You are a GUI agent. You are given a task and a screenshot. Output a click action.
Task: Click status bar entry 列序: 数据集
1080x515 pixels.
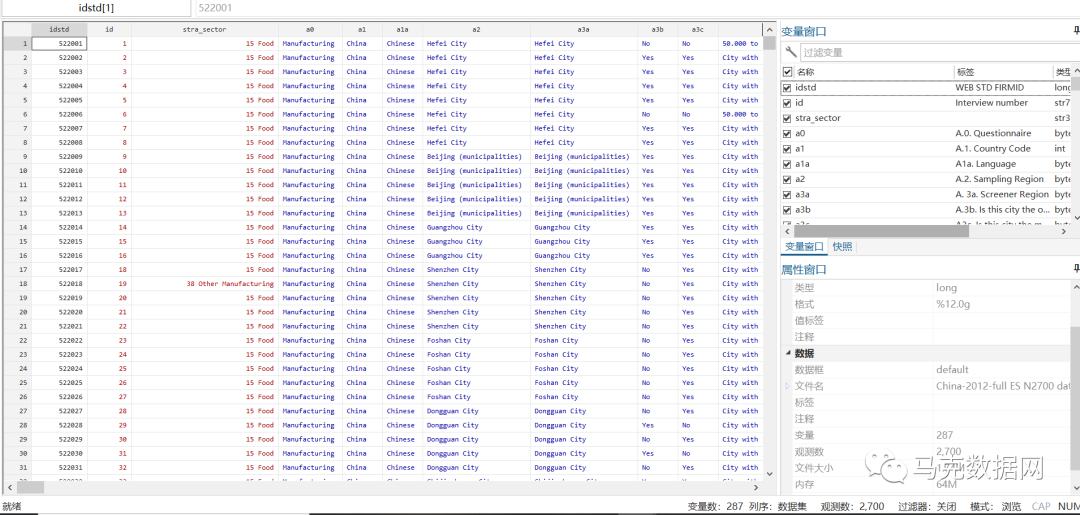click(x=778, y=506)
